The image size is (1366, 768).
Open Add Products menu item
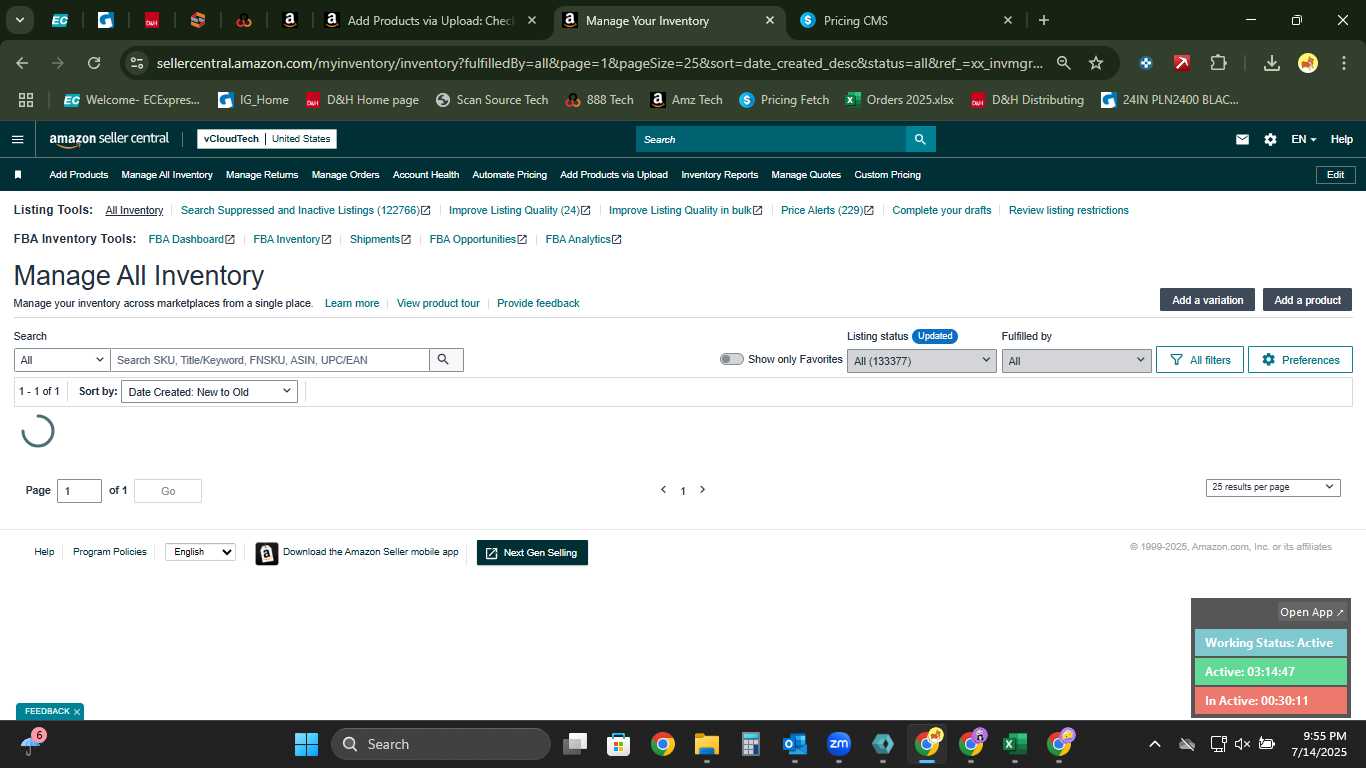[x=78, y=175]
